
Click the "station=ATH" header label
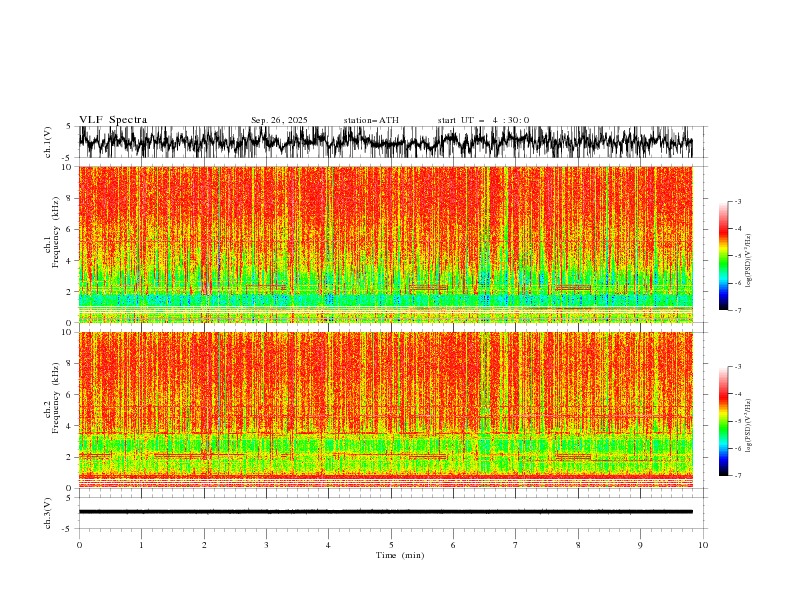click(371, 120)
